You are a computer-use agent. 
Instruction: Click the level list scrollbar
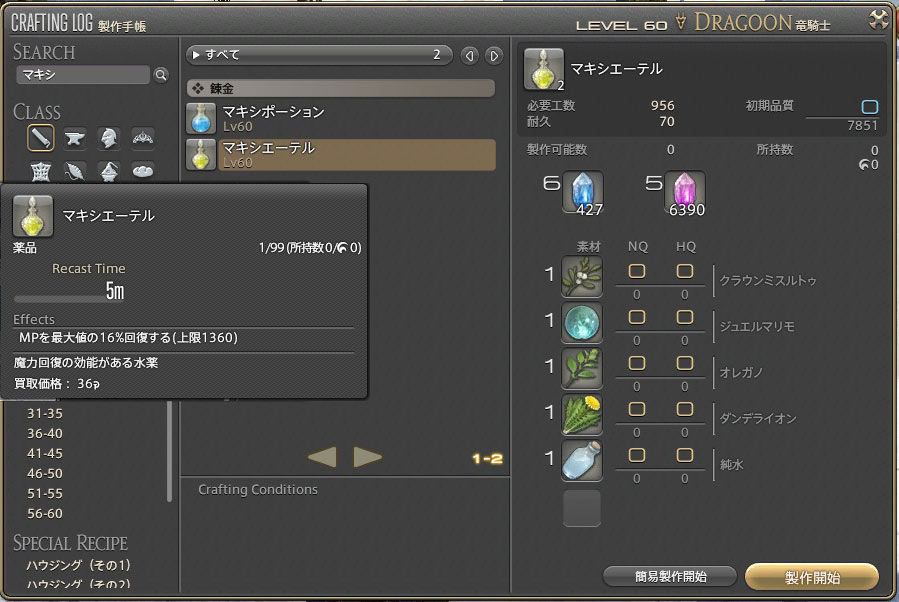(170, 451)
